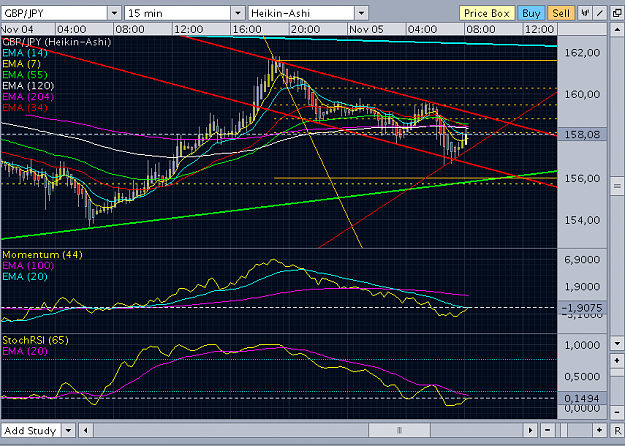Open the GBP/JPY symbol dropdown arrow
Screen dimensions: 625x446
pyautogui.click(x=114, y=13)
